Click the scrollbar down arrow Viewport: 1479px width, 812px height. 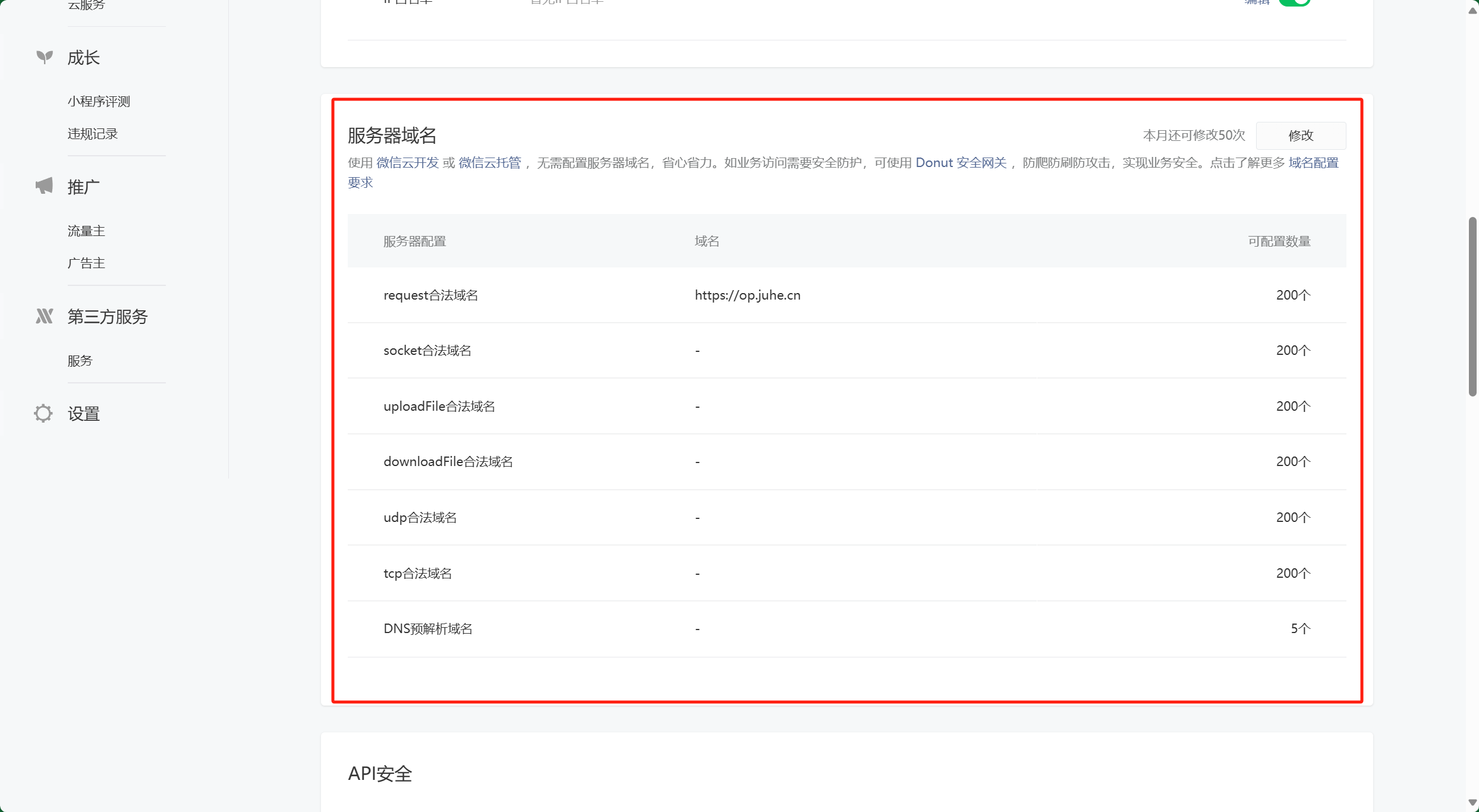tap(1472, 801)
